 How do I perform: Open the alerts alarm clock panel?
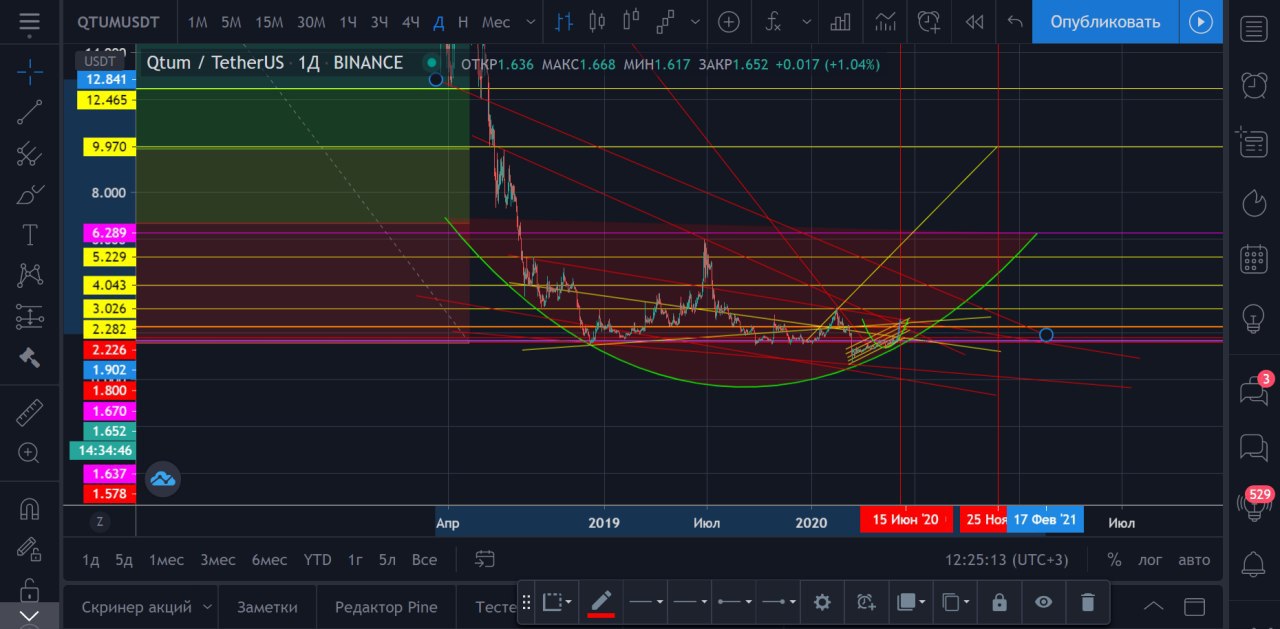(x=1253, y=85)
